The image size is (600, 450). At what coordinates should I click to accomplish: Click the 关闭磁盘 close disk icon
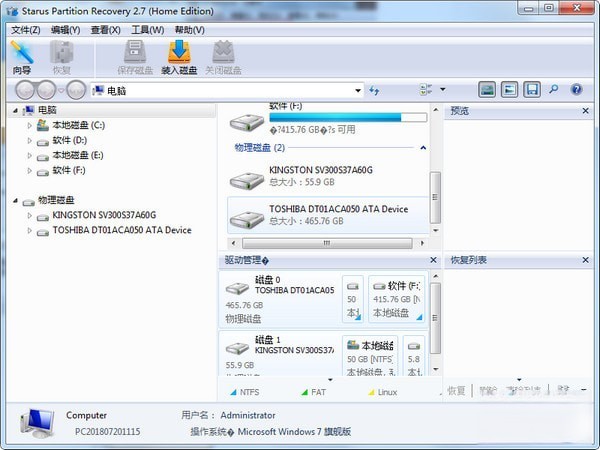pyautogui.click(x=222, y=57)
